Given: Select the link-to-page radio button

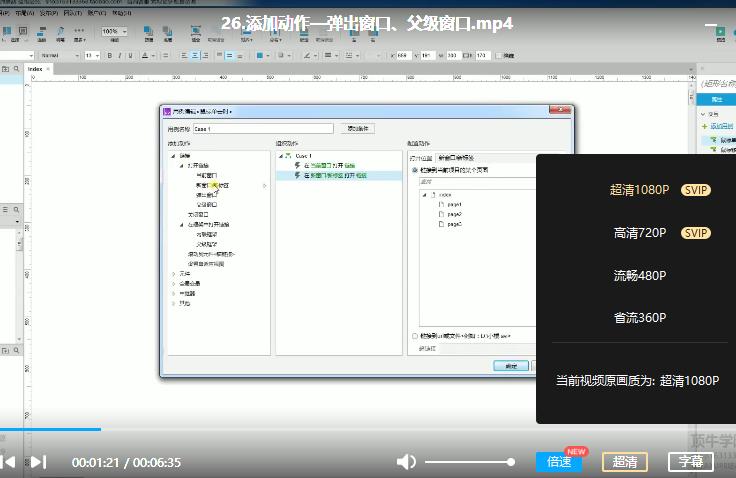Looking at the screenshot, I should coord(415,171).
